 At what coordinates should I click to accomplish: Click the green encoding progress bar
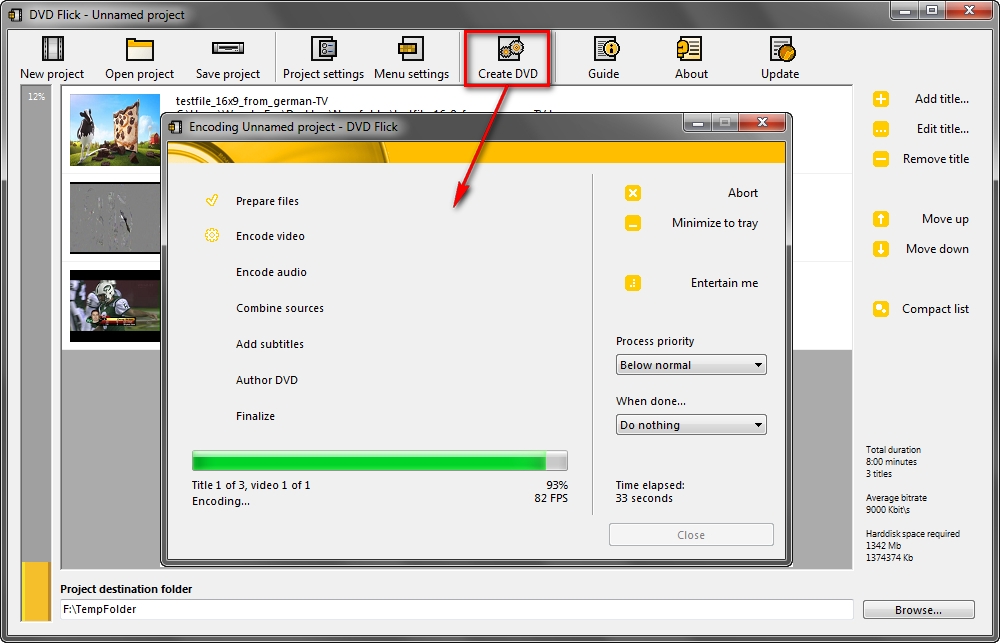click(x=379, y=461)
